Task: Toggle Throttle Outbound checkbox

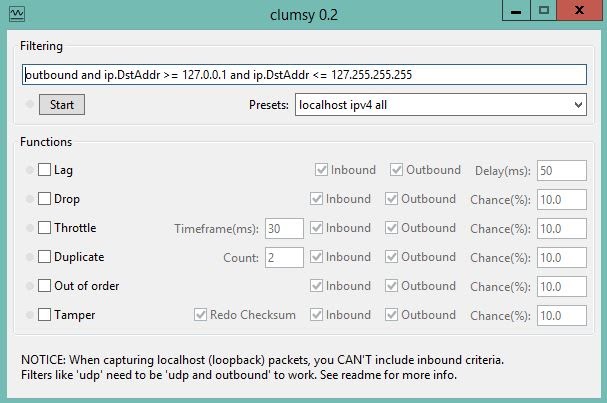Action: pyautogui.click(x=391, y=228)
